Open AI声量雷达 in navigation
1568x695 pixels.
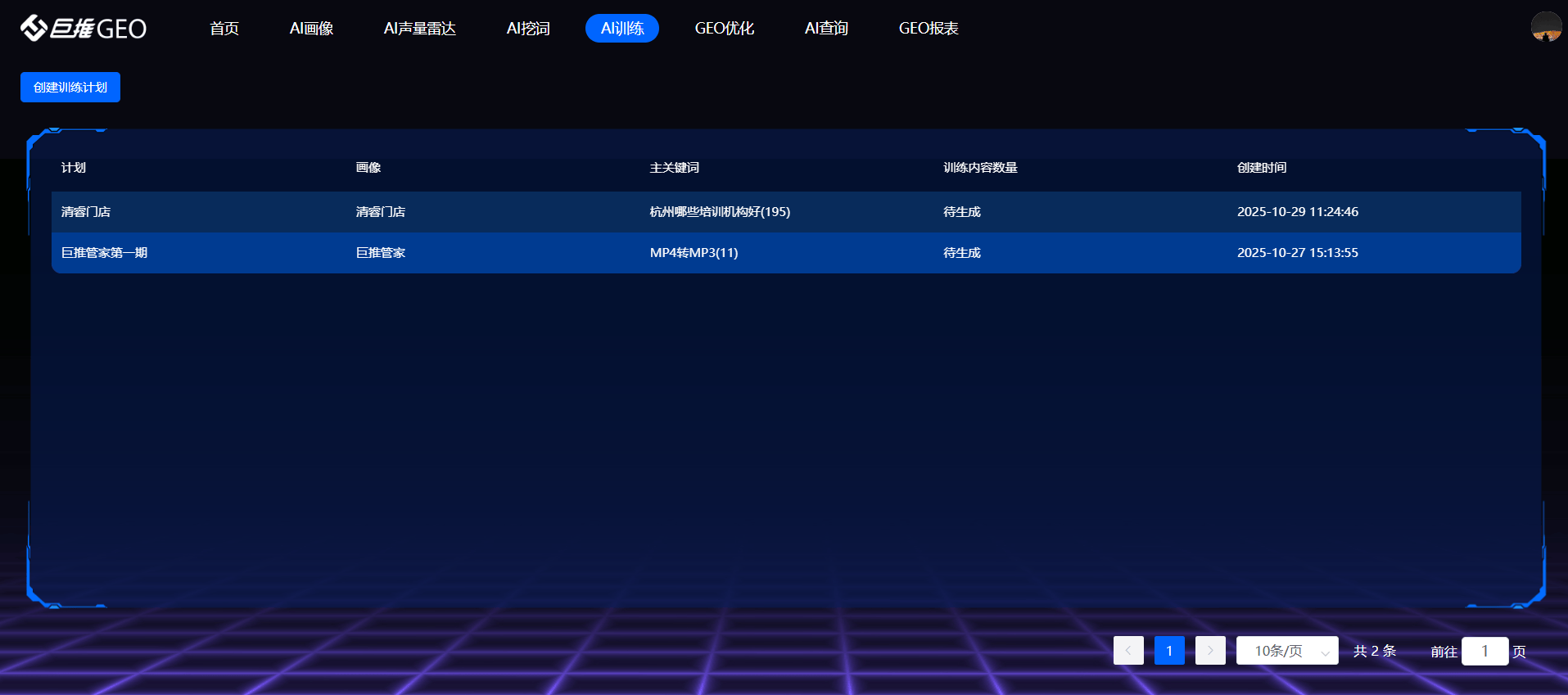[419, 29]
